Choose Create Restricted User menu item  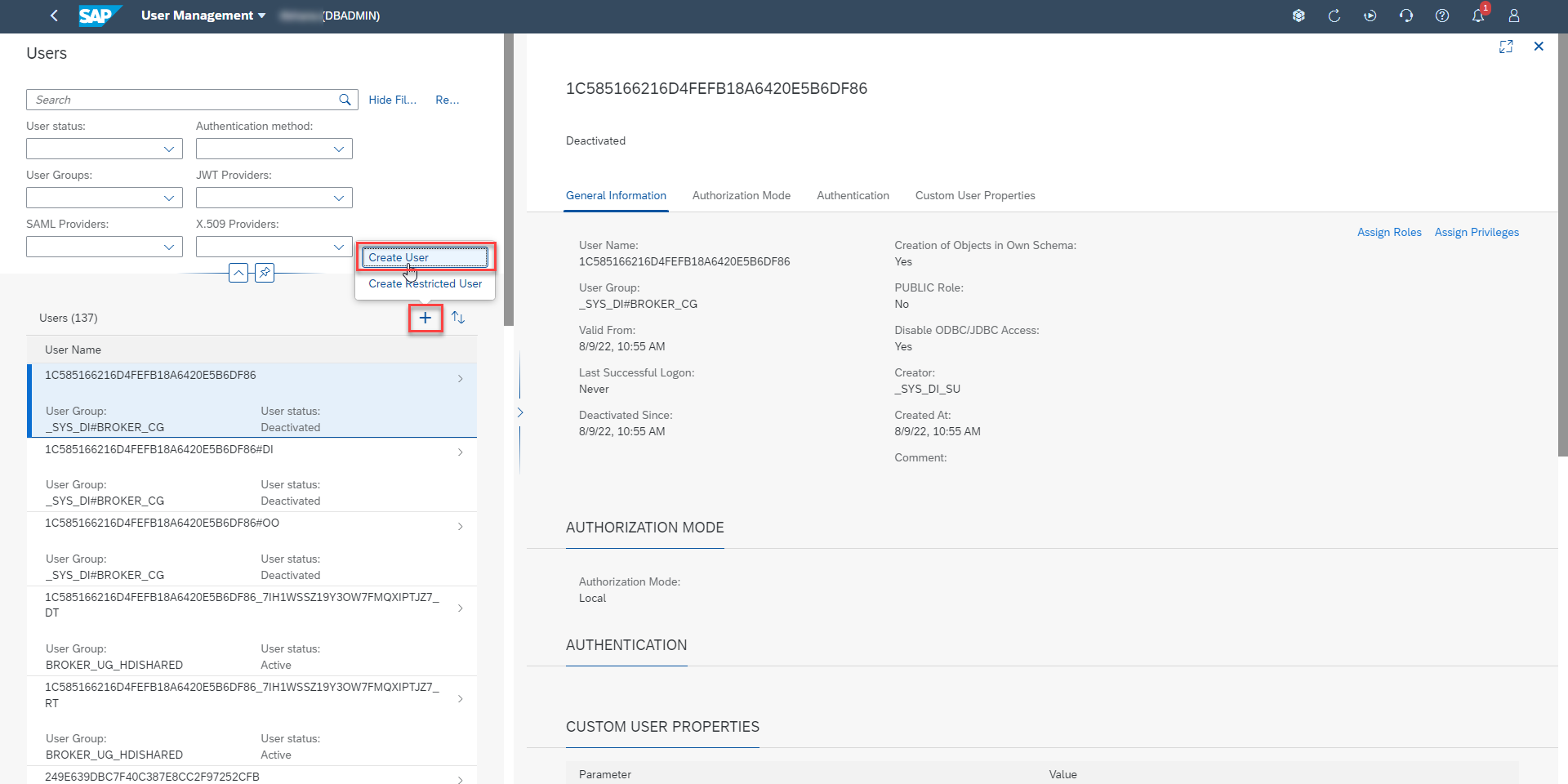pyautogui.click(x=425, y=283)
